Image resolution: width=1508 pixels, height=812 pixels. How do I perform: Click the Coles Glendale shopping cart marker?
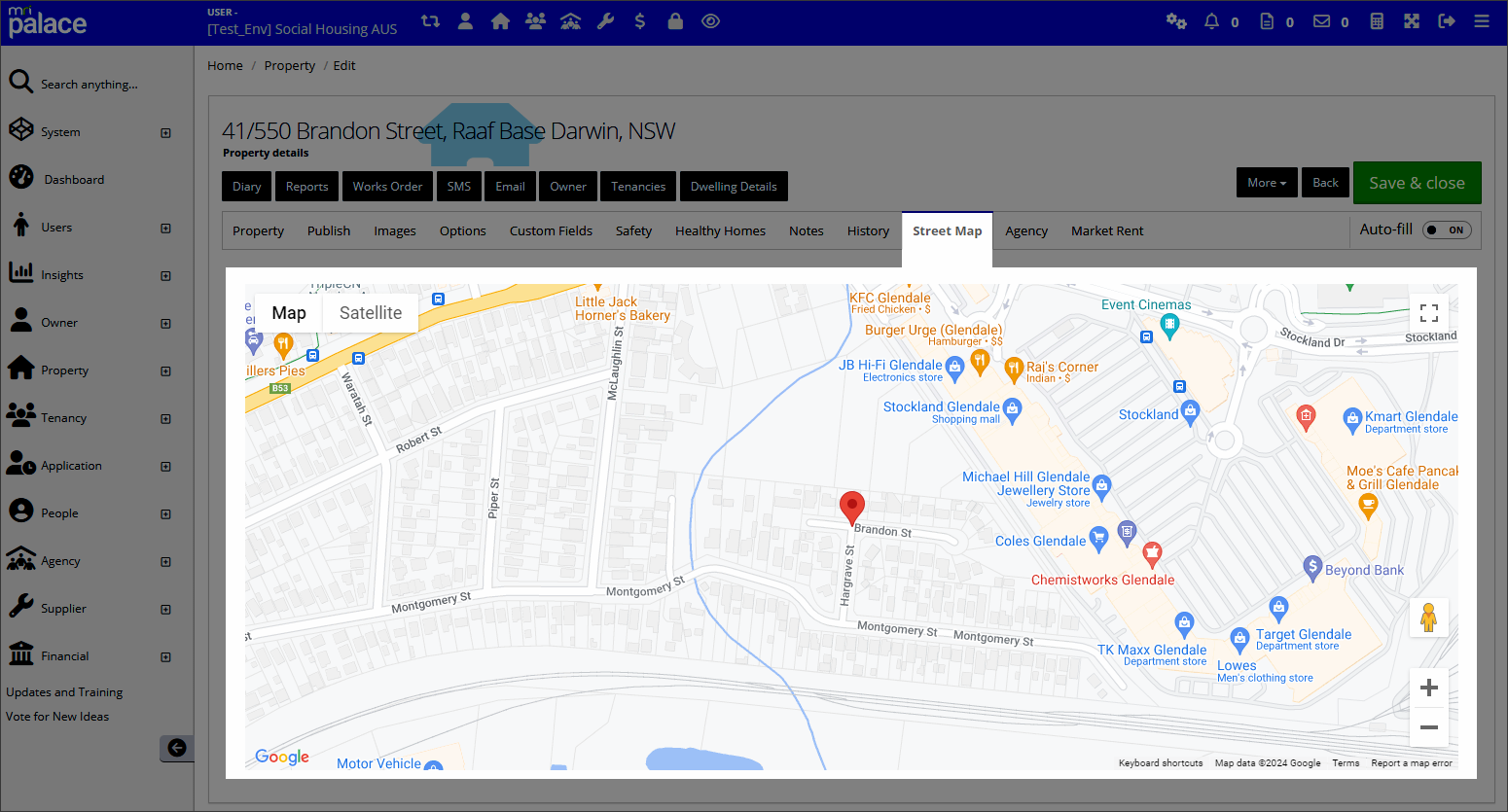(x=1098, y=539)
